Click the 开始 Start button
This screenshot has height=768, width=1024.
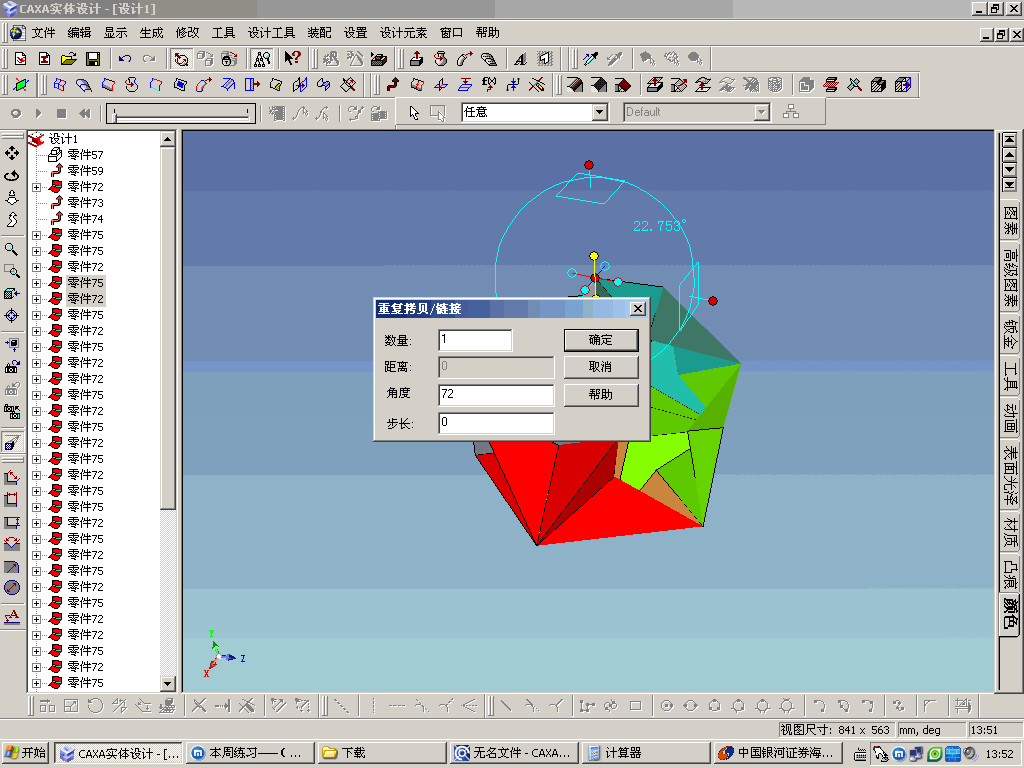point(26,753)
